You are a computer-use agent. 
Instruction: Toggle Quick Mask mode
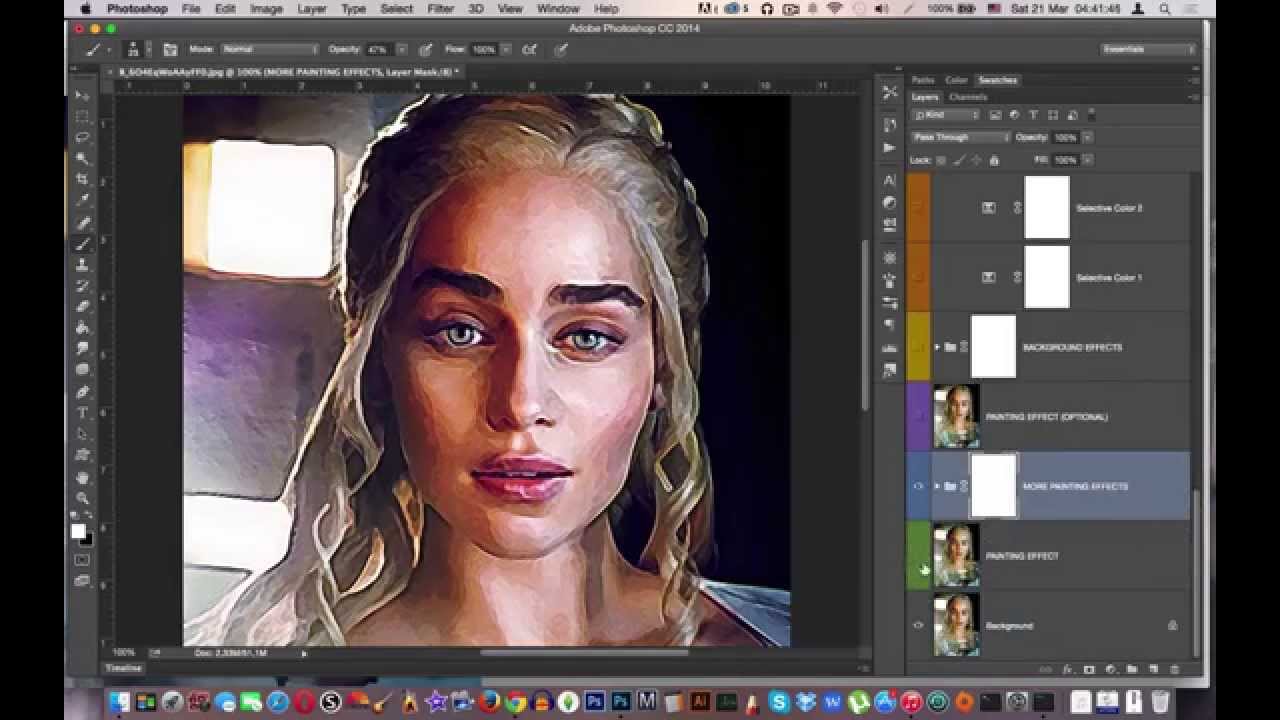click(x=83, y=560)
